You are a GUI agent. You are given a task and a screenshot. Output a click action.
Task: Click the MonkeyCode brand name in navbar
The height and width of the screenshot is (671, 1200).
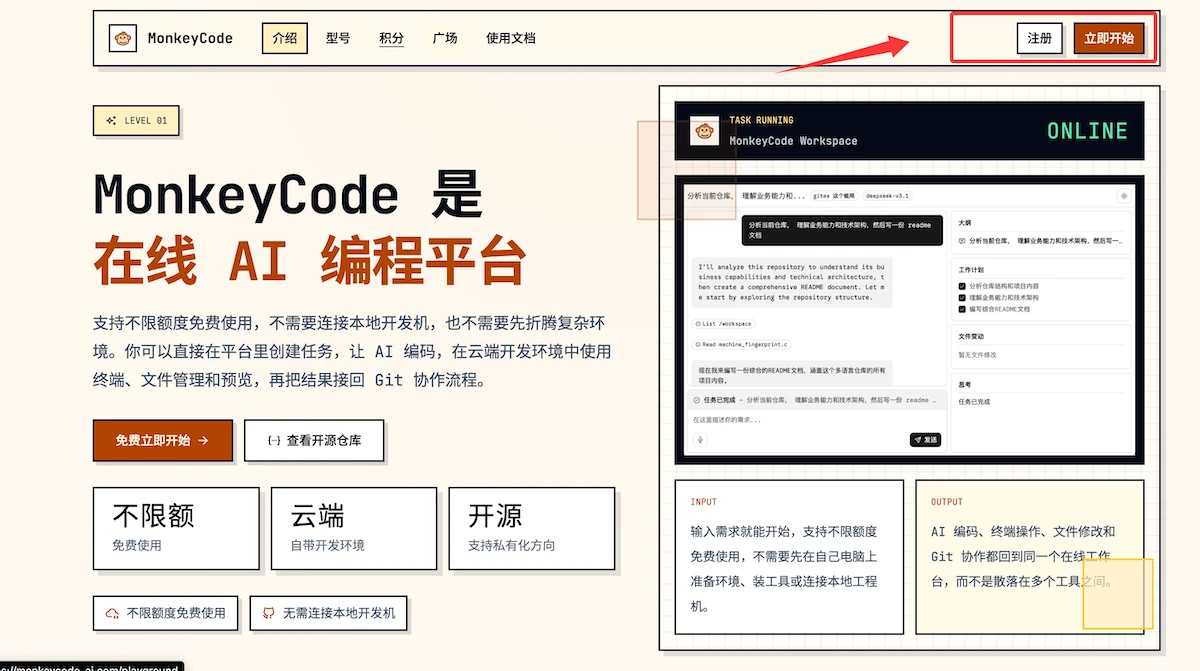[x=190, y=38]
